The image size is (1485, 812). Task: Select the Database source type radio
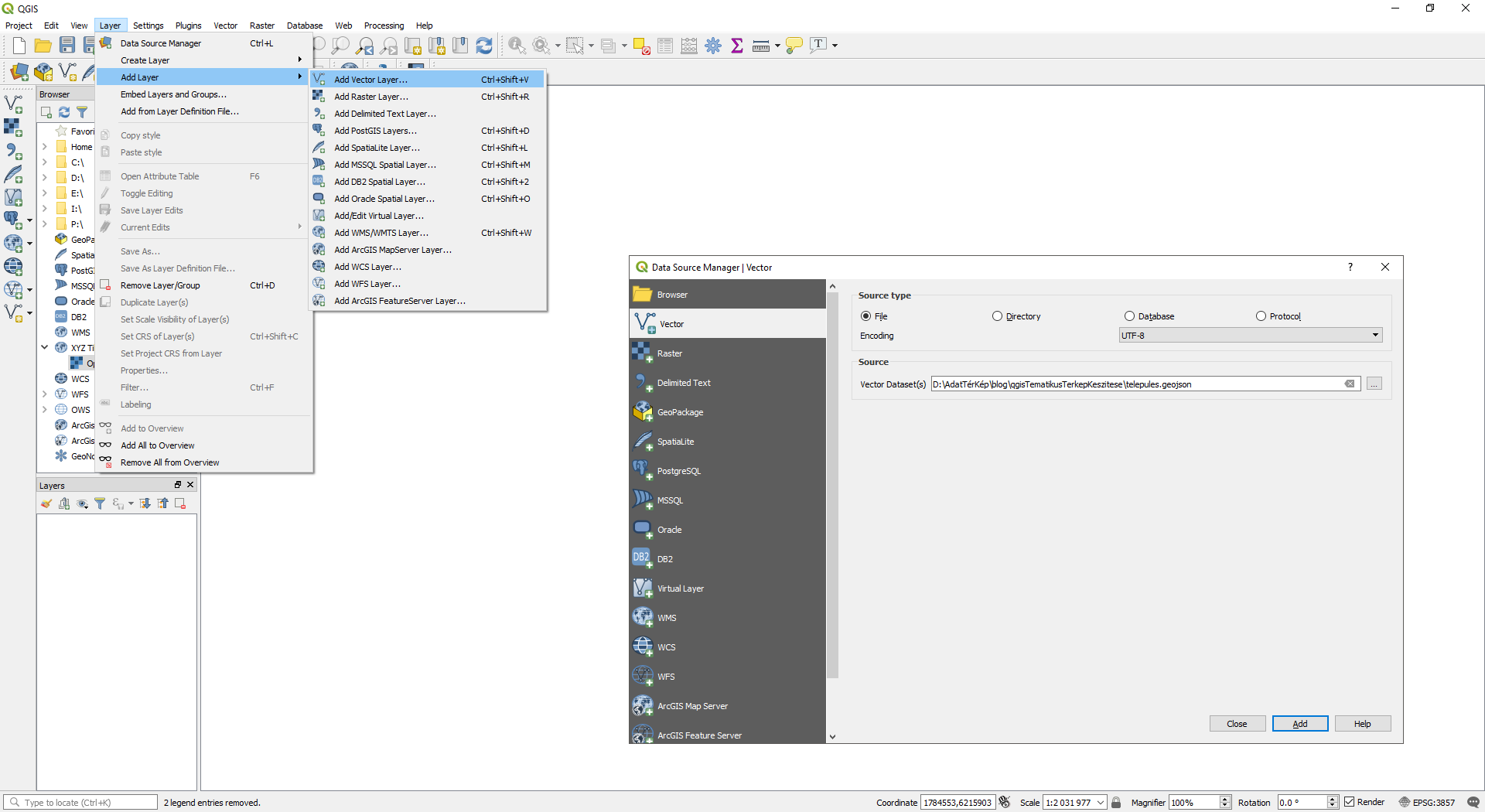click(x=1129, y=316)
